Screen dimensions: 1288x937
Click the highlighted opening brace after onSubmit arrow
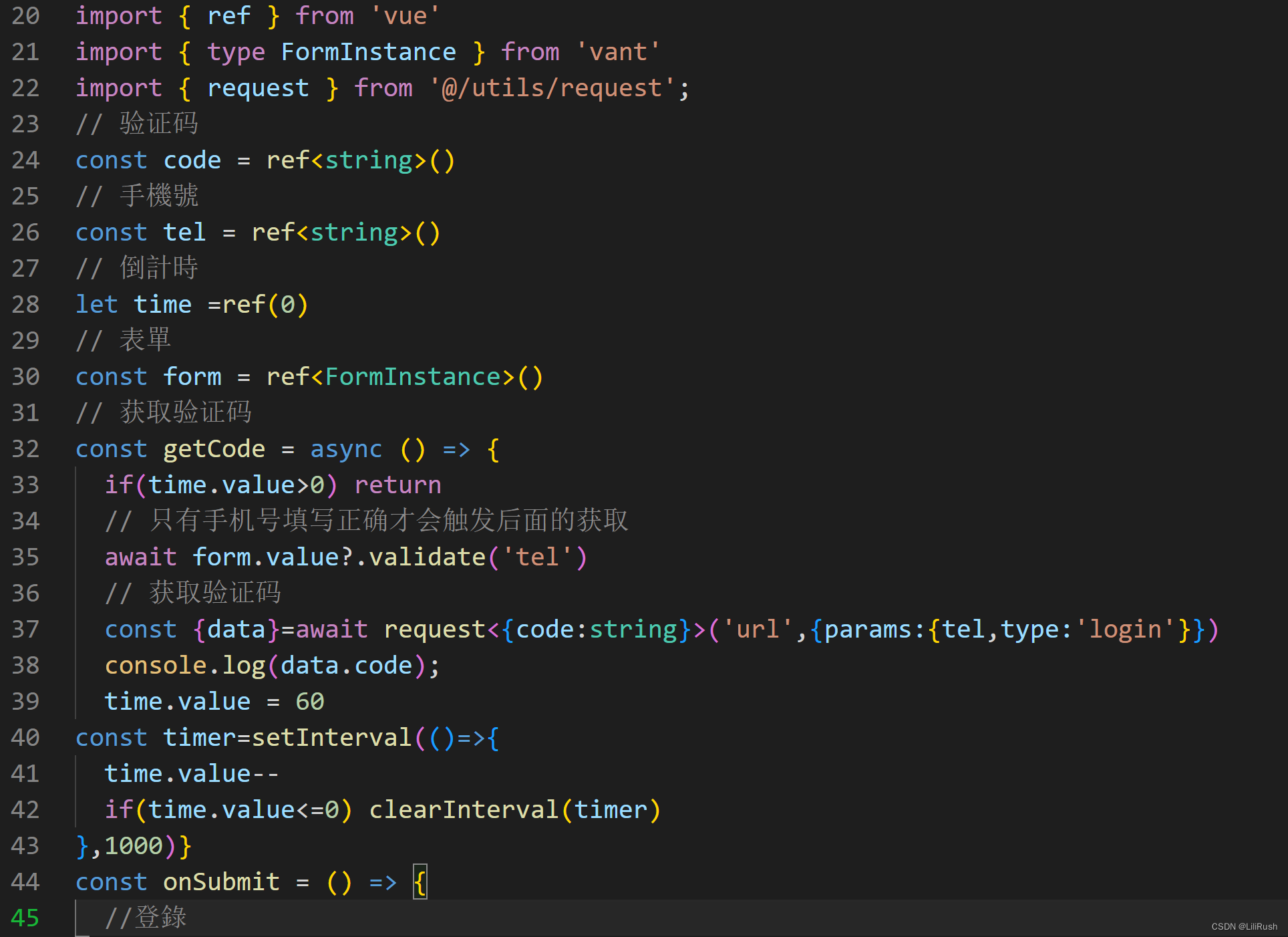(x=419, y=882)
